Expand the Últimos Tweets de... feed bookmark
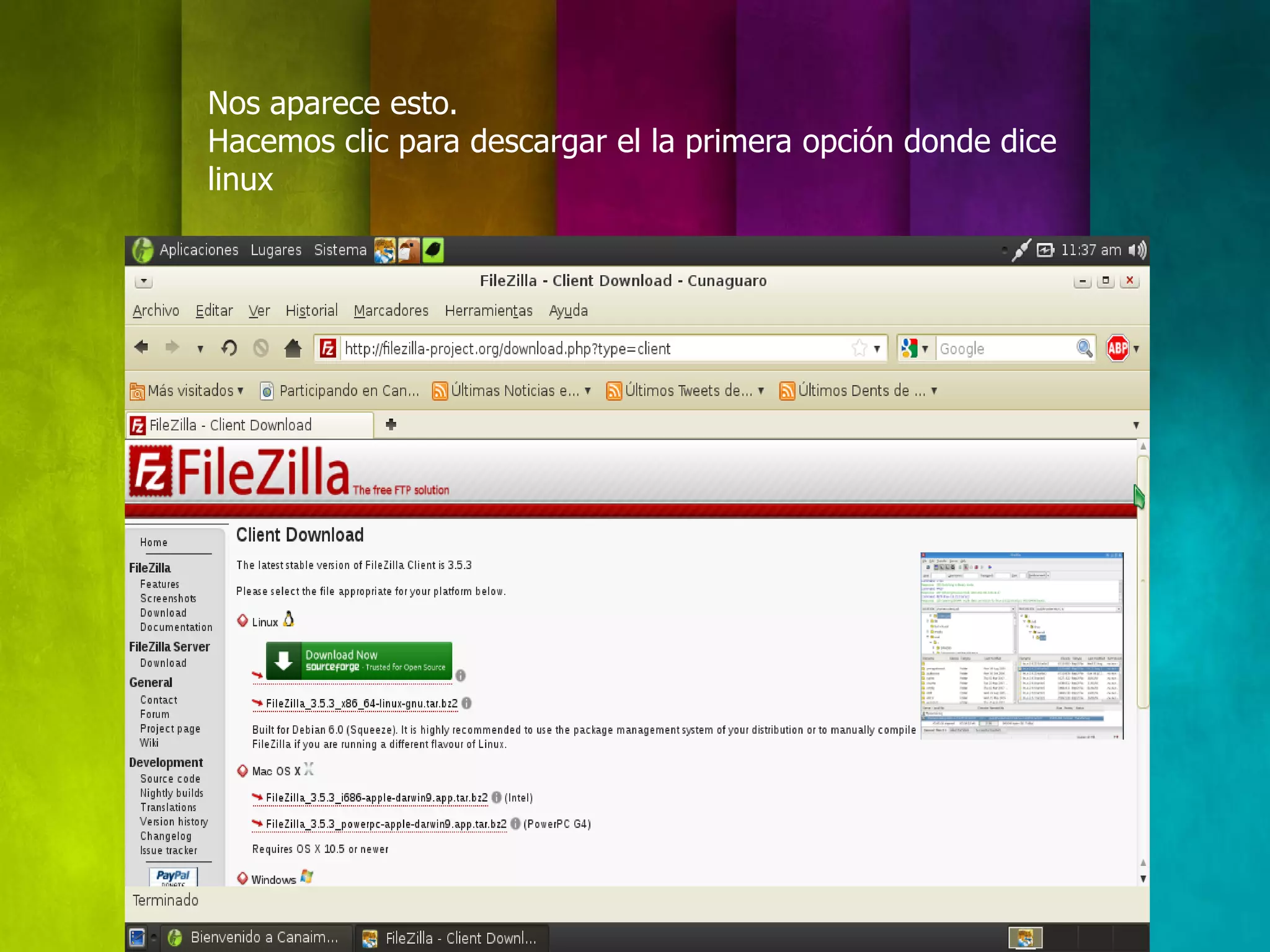This screenshot has width=1270, height=952. [685, 390]
